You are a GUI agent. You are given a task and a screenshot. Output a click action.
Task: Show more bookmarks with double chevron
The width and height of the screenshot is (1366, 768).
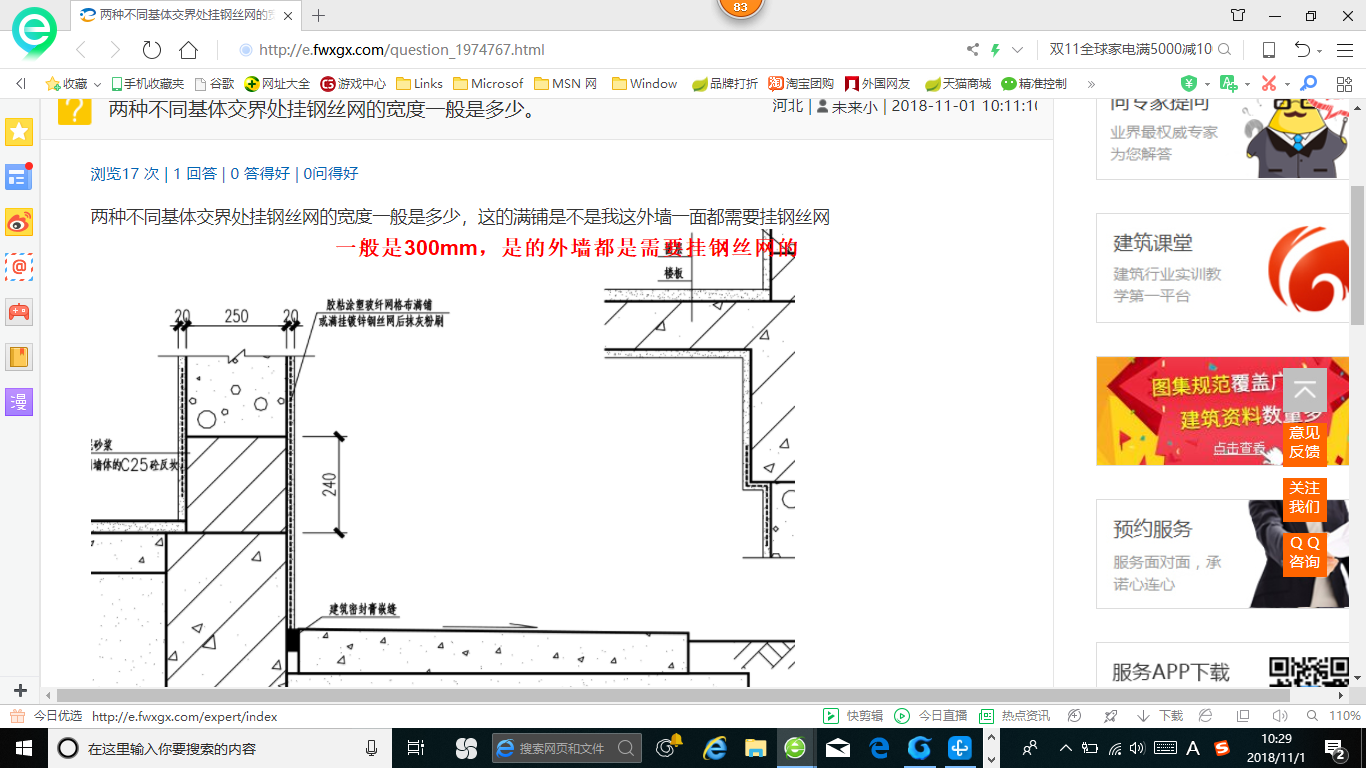tap(1090, 84)
